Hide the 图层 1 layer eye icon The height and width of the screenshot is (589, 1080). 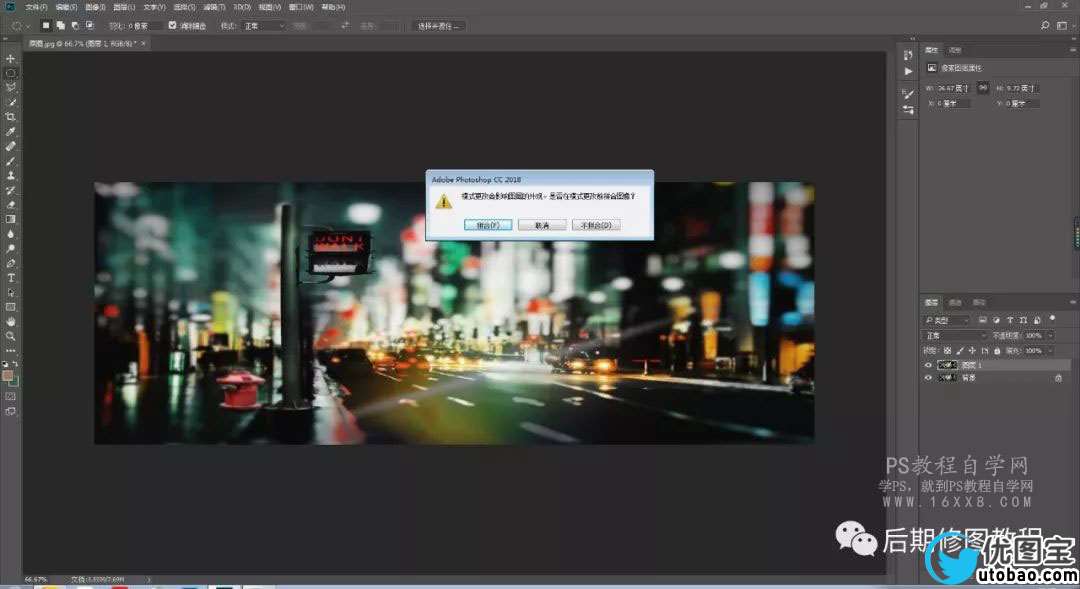(928, 365)
